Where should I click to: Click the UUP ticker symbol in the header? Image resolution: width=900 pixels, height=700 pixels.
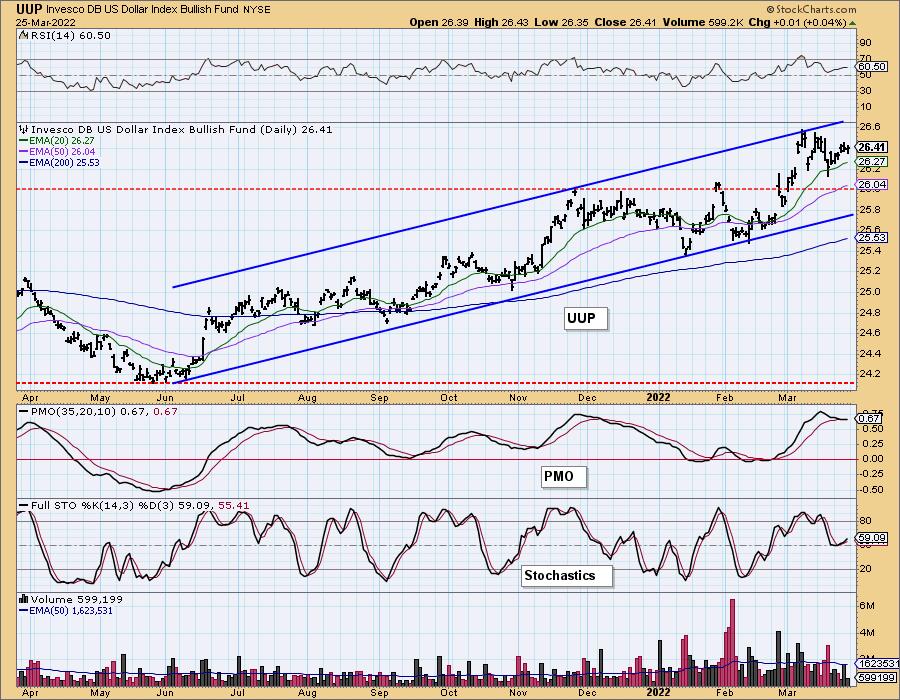pyautogui.click(x=29, y=9)
